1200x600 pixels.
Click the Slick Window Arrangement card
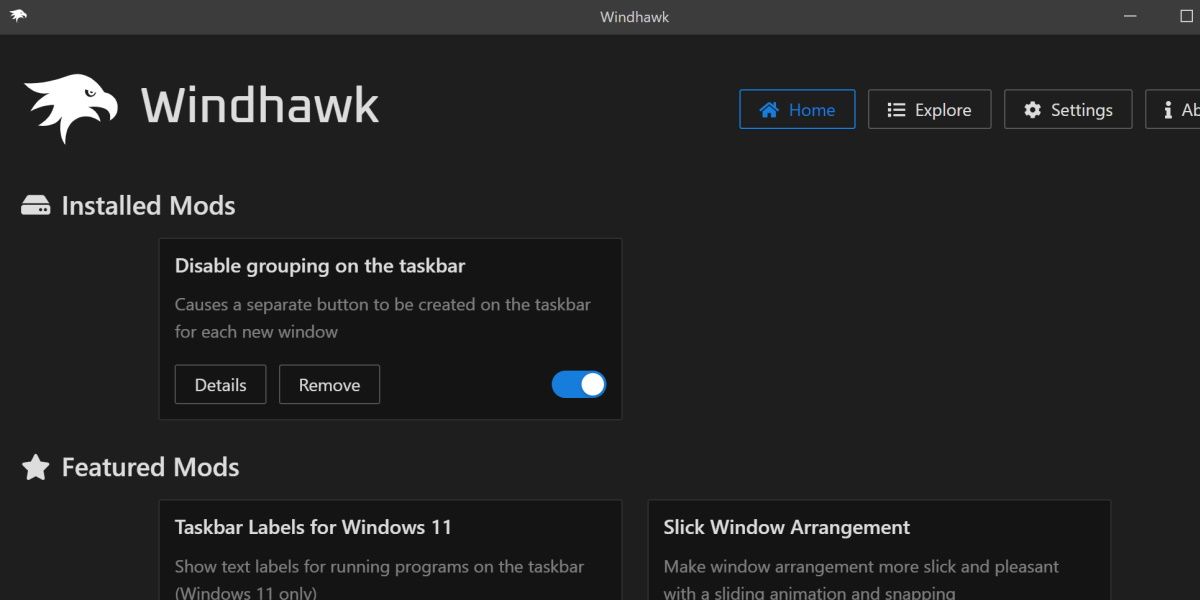pyautogui.click(x=879, y=550)
